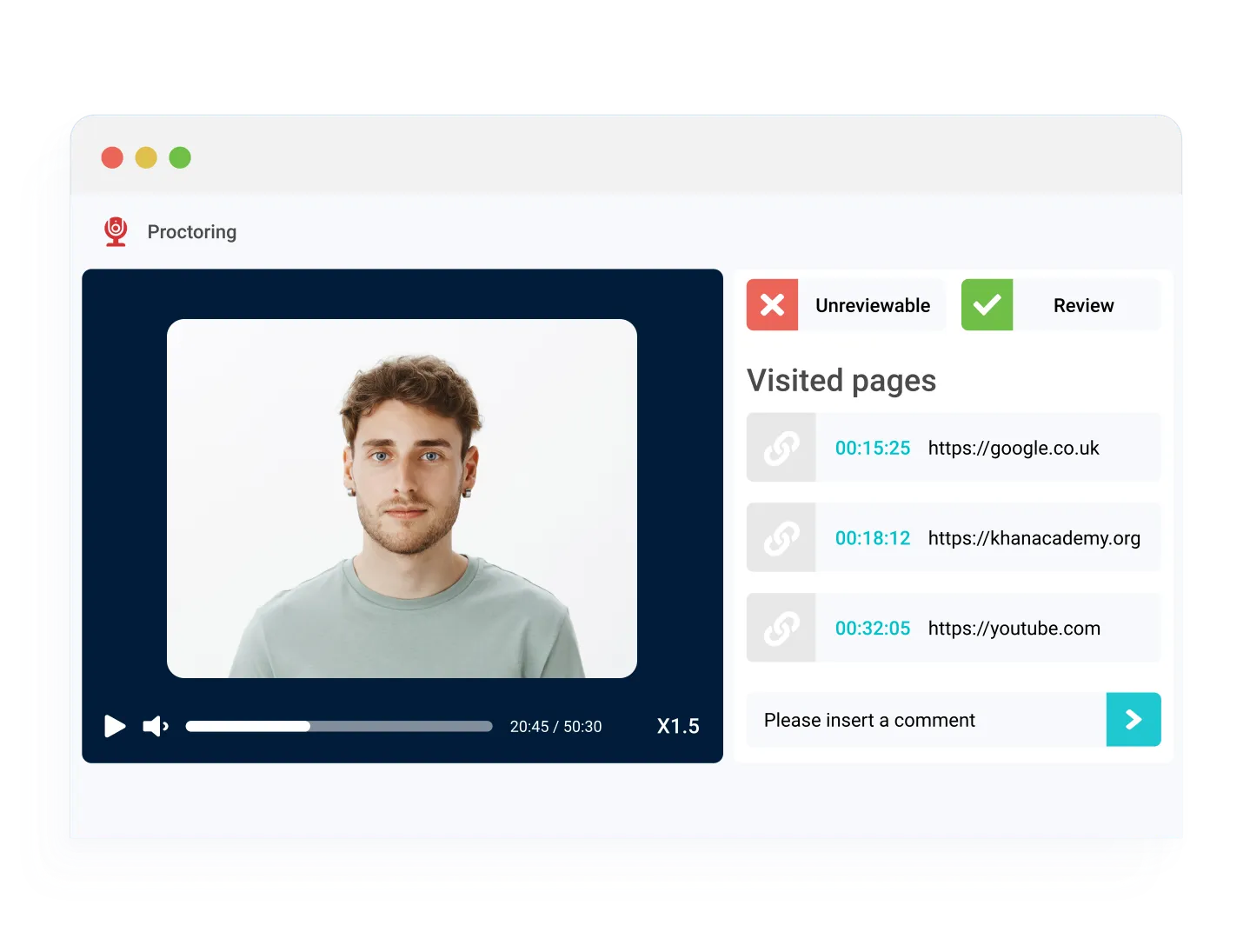Click the link icon beside khanacademy.org
This screenshot has width=1250, height=952.
click(781, 537)
